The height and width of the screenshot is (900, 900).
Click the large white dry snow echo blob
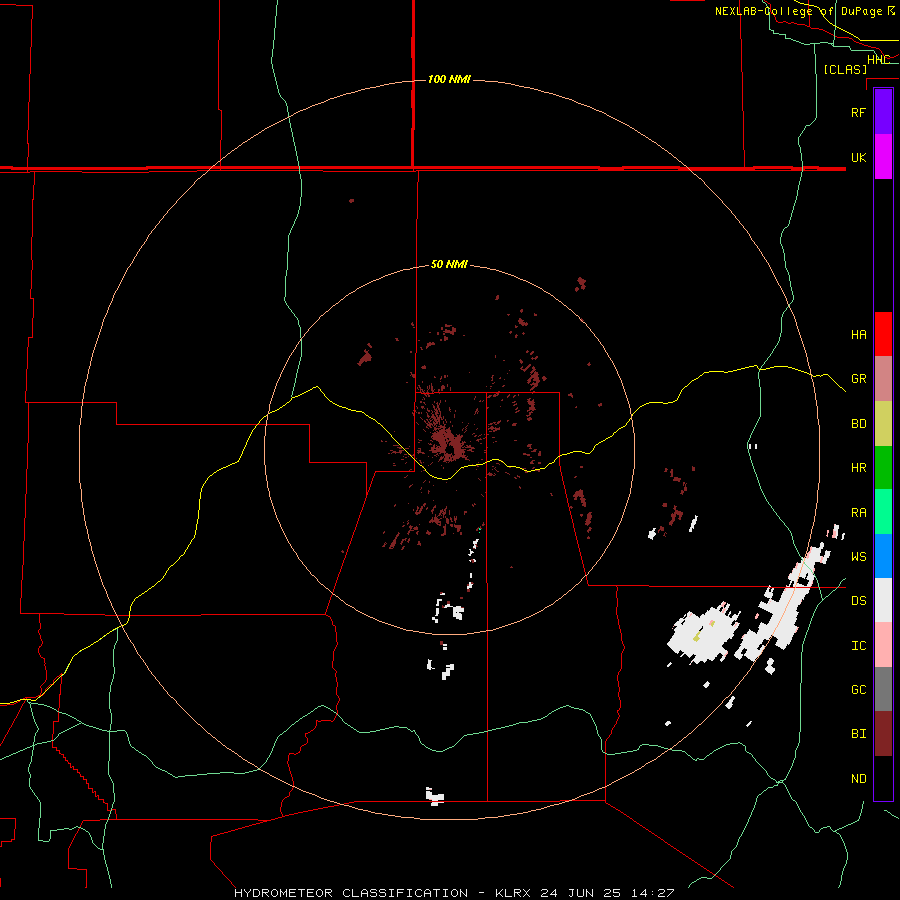(701, 634)
